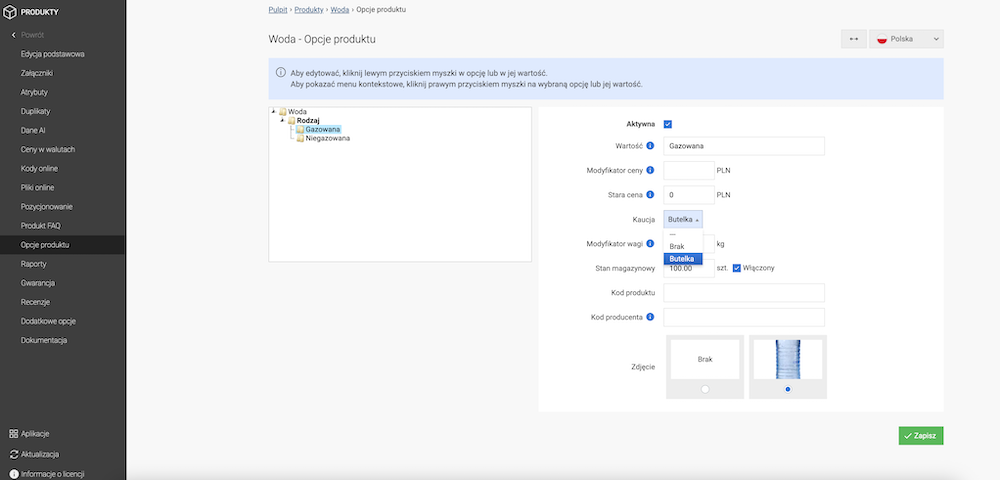Uncheck the Aktywna checkbox
Screen dimensions: 1000x480
[668, 124]
